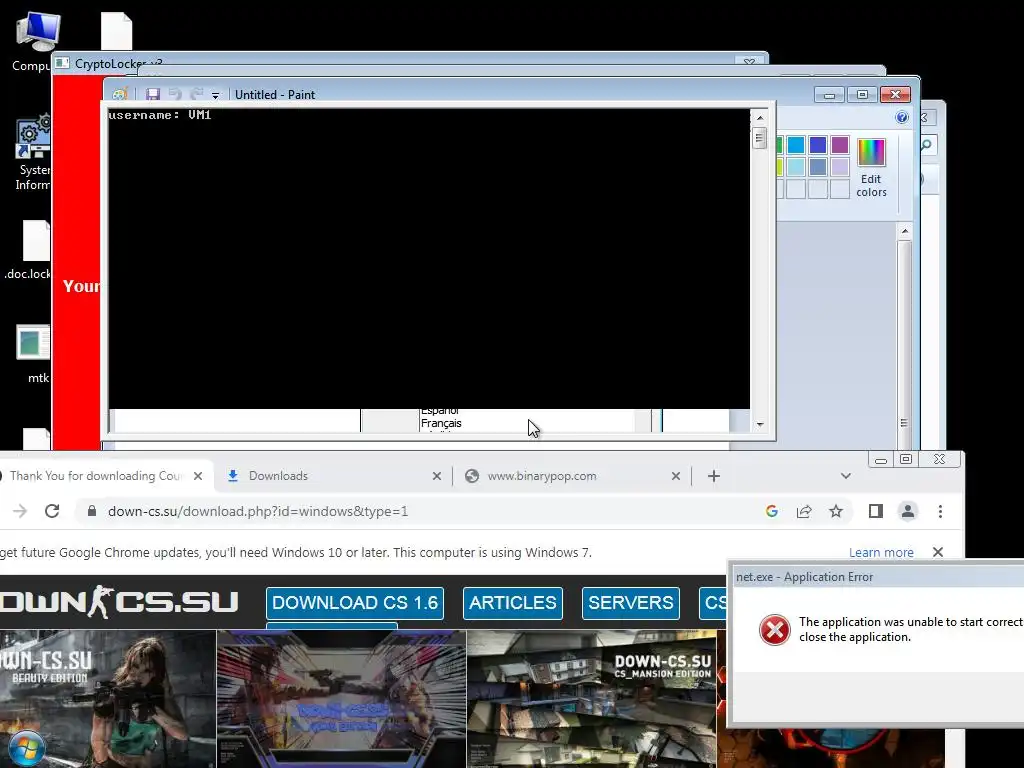Click the red error icon in net.exe dialog
Image resolution: width=1024 pixels, height=768 pixels.
pyautogui.click(x=775, y=629)
